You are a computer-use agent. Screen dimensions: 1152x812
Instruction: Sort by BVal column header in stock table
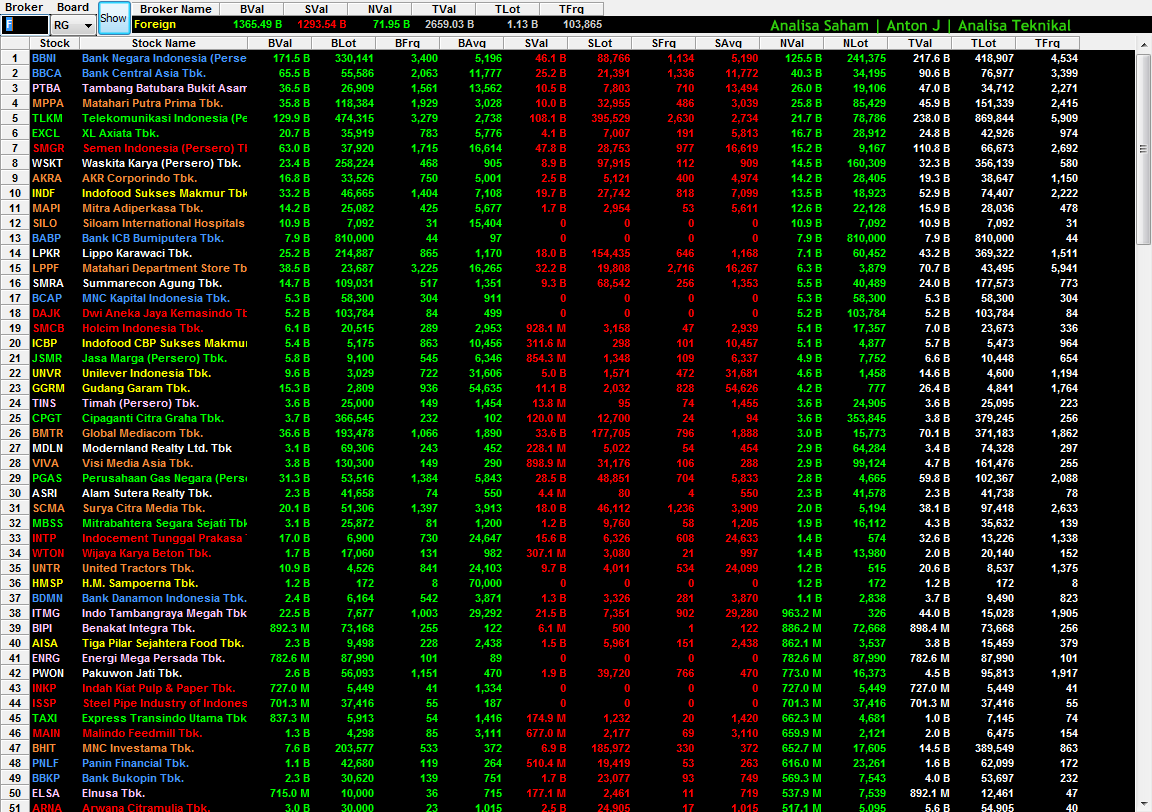point(280,43)
